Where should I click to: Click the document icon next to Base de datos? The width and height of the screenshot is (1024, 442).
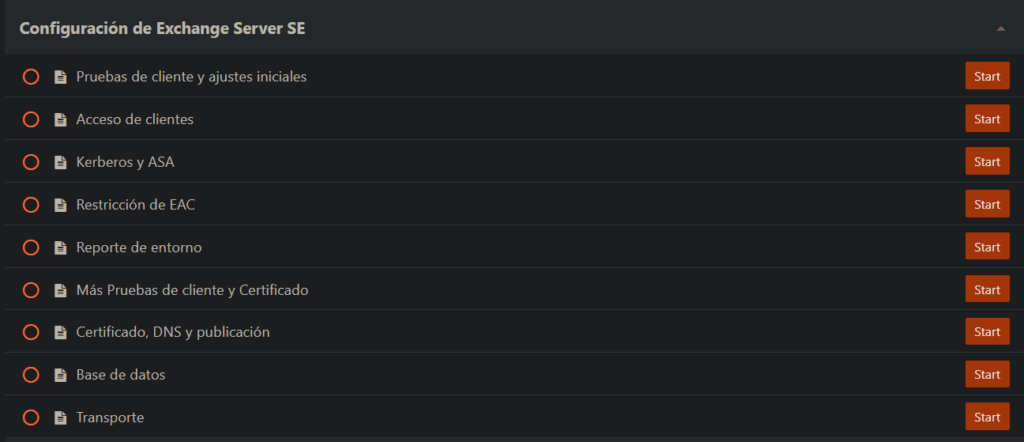pyautogui.click(x=60, y=375)
